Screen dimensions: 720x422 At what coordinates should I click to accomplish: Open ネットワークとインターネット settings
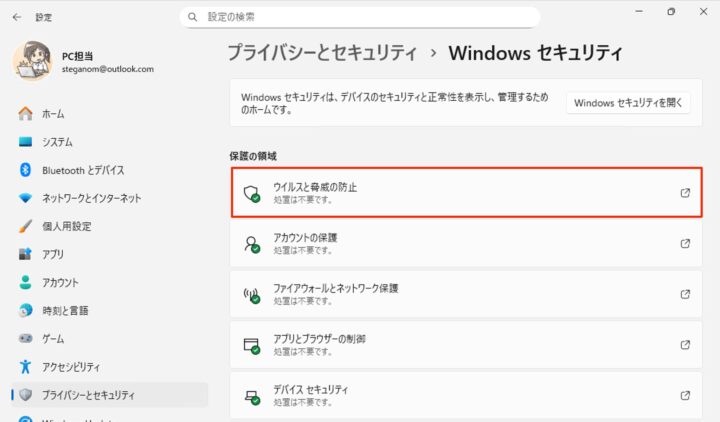pos(91,198)
